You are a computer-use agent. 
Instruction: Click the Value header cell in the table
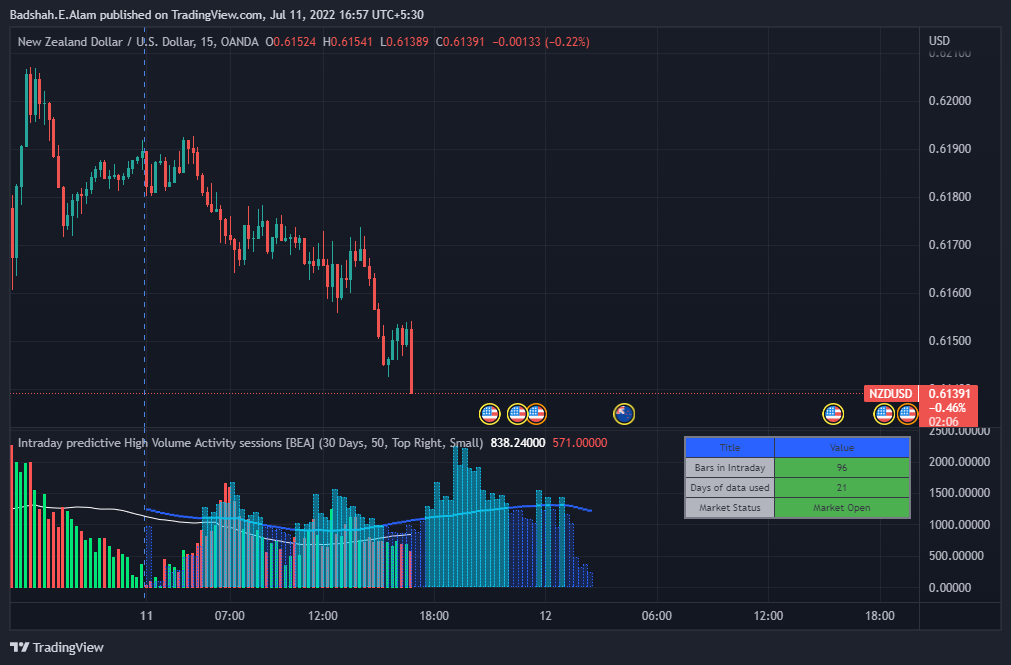coord(842,448)
